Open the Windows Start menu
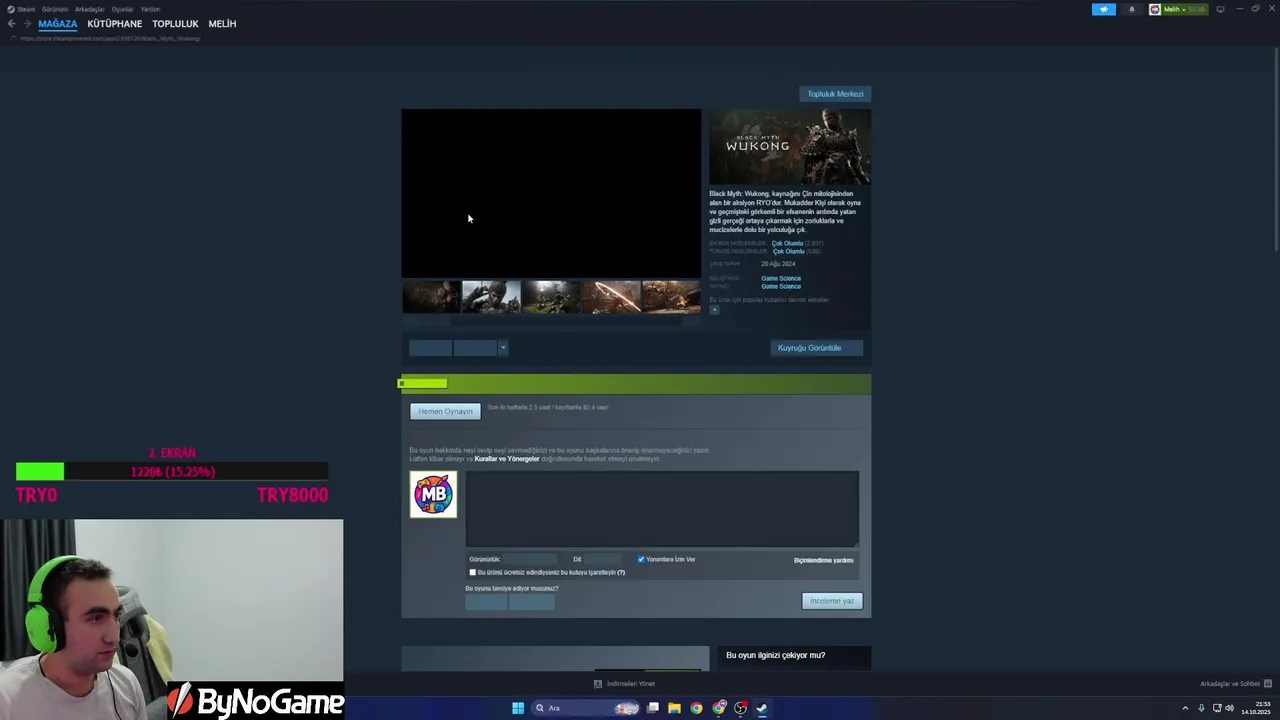Screen dimensions: 1280x720 pyautogui.click(x=518, y=708)
